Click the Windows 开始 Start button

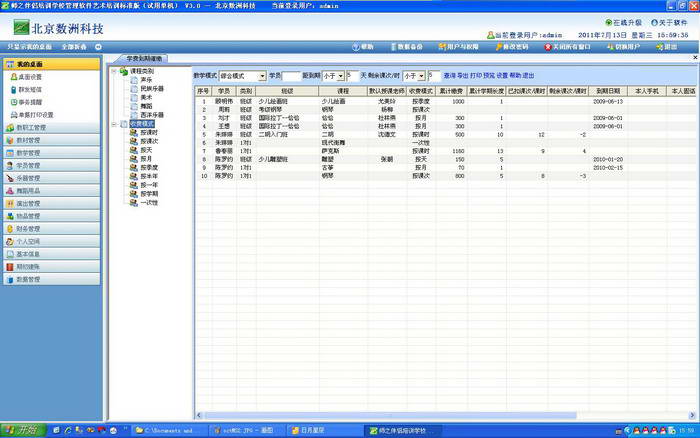pos(23,430)
